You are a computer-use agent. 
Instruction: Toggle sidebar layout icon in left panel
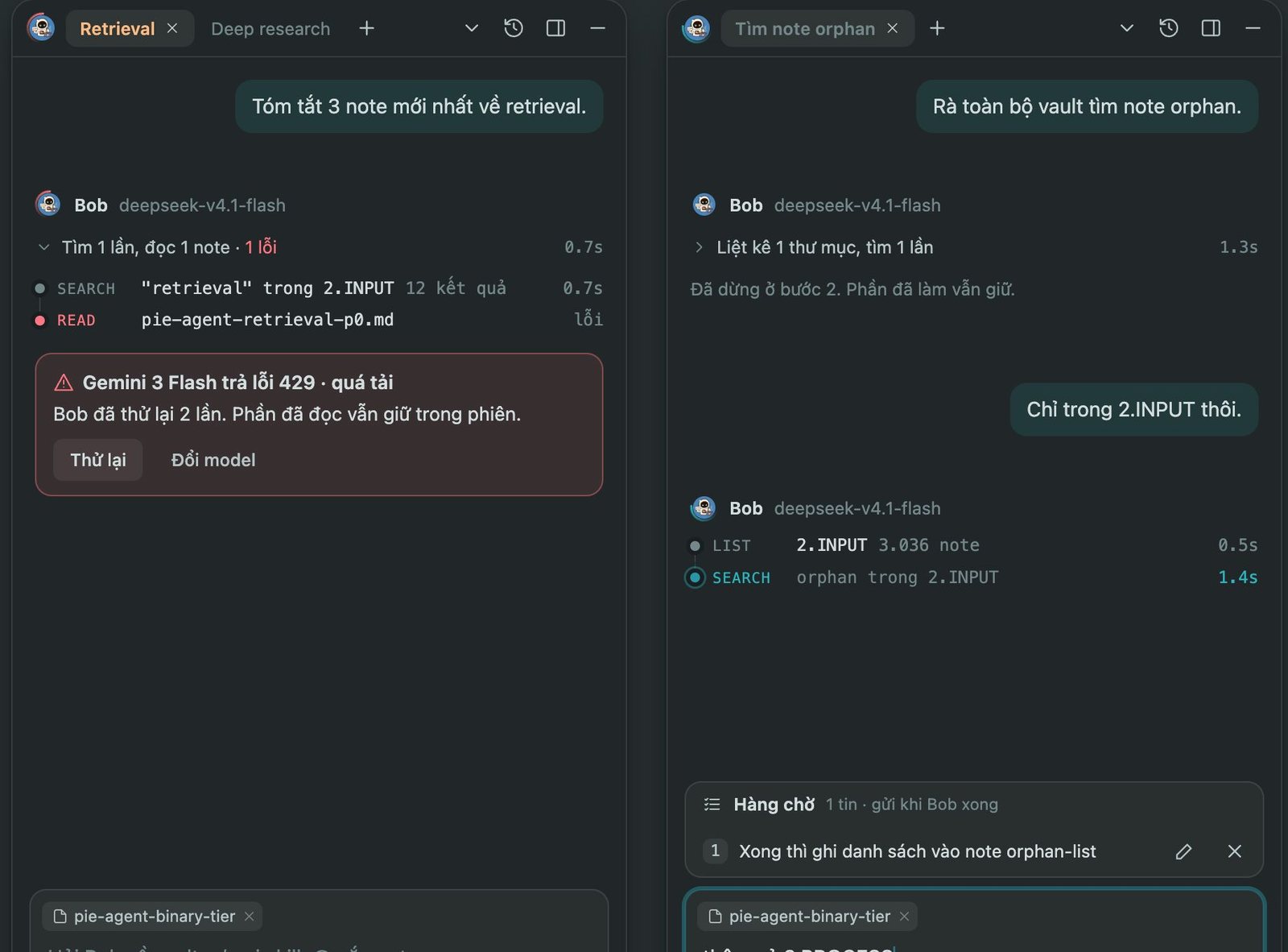555,28
